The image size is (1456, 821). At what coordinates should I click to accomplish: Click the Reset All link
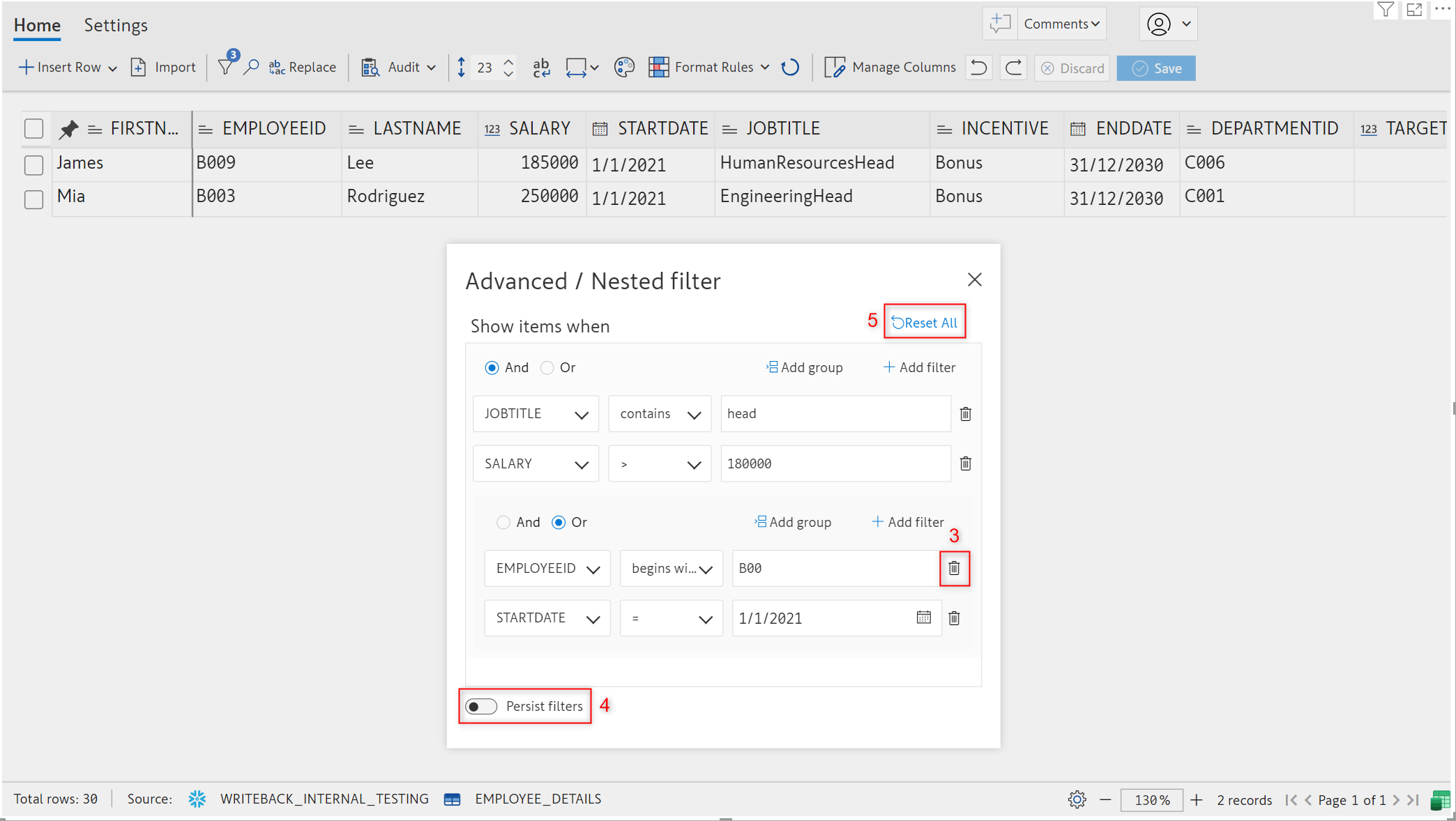click(925, 322)
